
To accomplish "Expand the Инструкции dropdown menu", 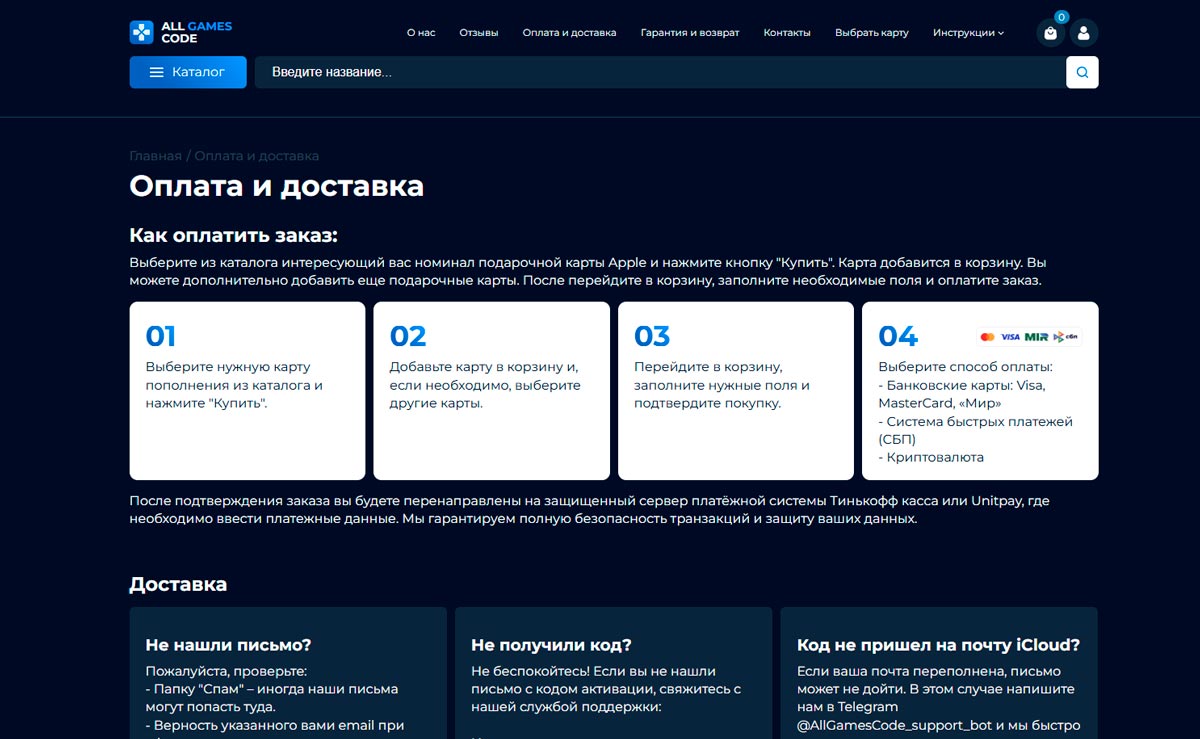I will coord(968,33).
